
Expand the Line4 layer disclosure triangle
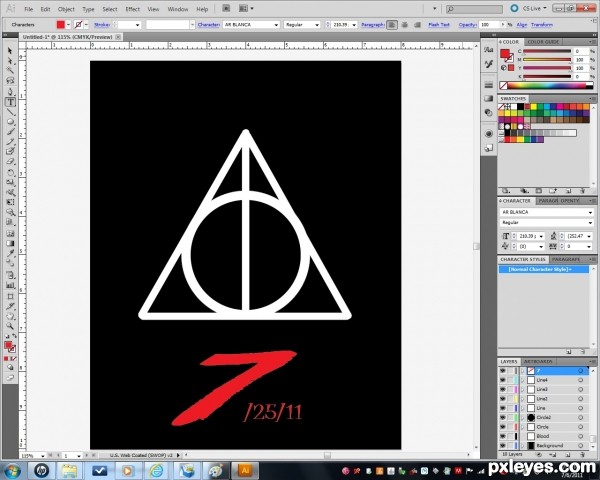(x=523, y=380)
